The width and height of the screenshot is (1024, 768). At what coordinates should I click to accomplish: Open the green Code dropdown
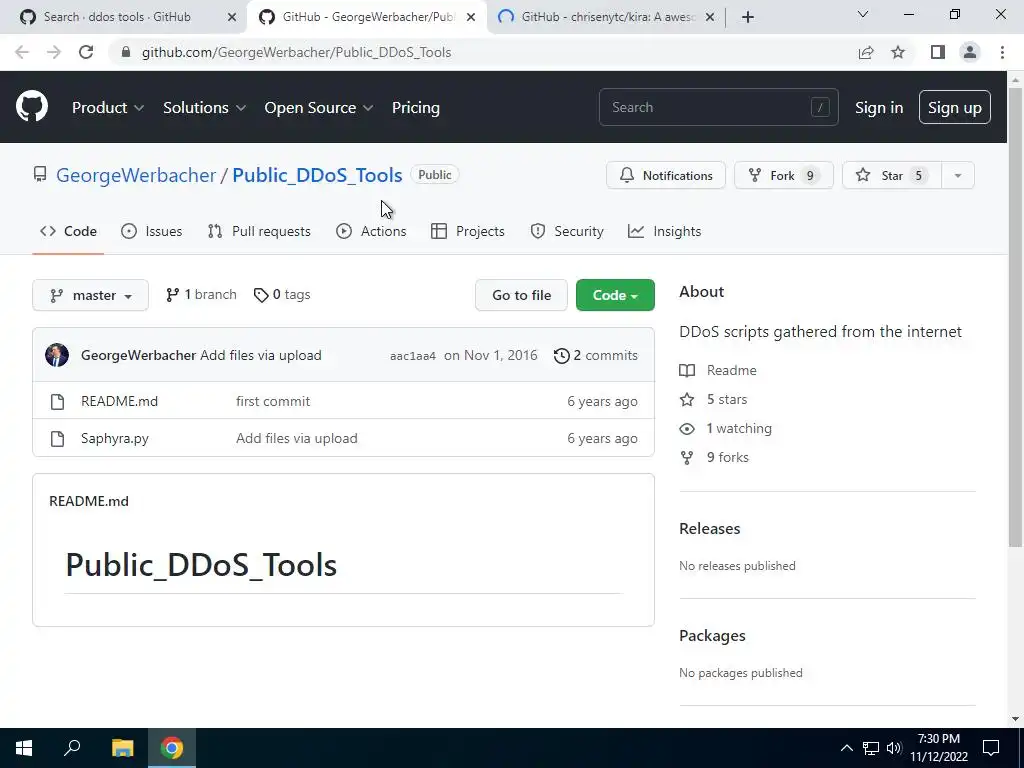[615, 295]
